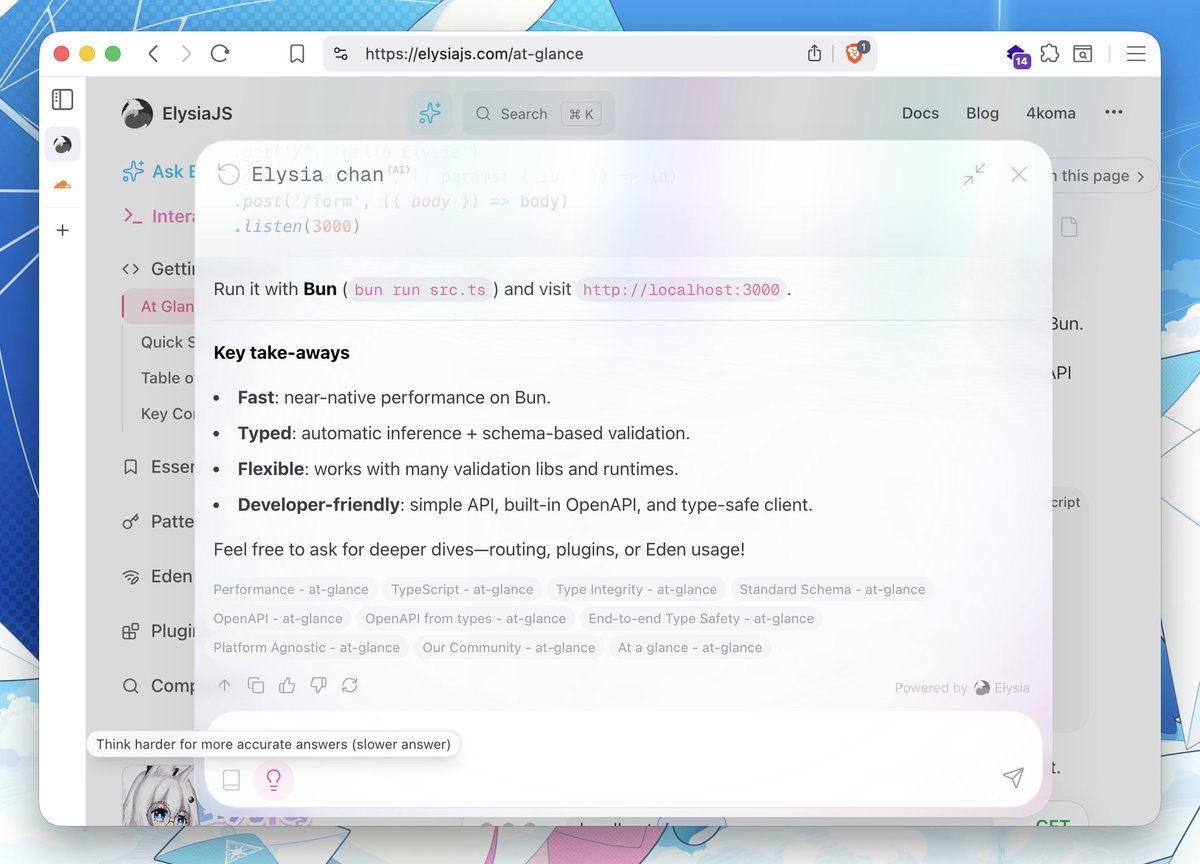The width and height of the screenshot is (1200, 864).
Task: Click the Powered by Elysia link
Action: pos(962,688)
